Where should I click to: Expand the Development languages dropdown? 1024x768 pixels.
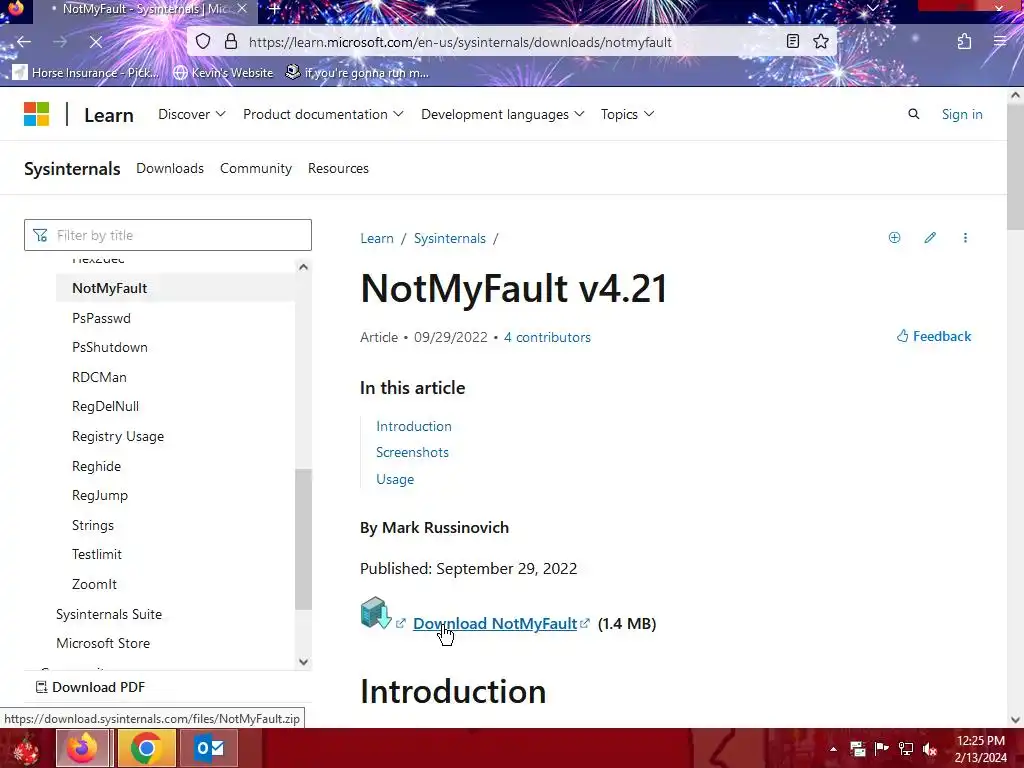[503, 114]
